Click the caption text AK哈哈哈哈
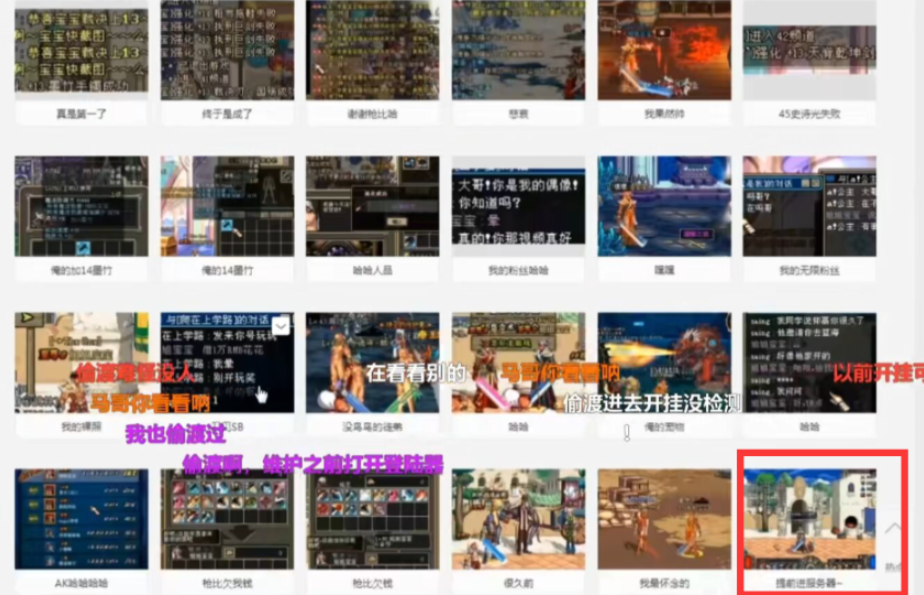924x595 pixels. (81, 583)
